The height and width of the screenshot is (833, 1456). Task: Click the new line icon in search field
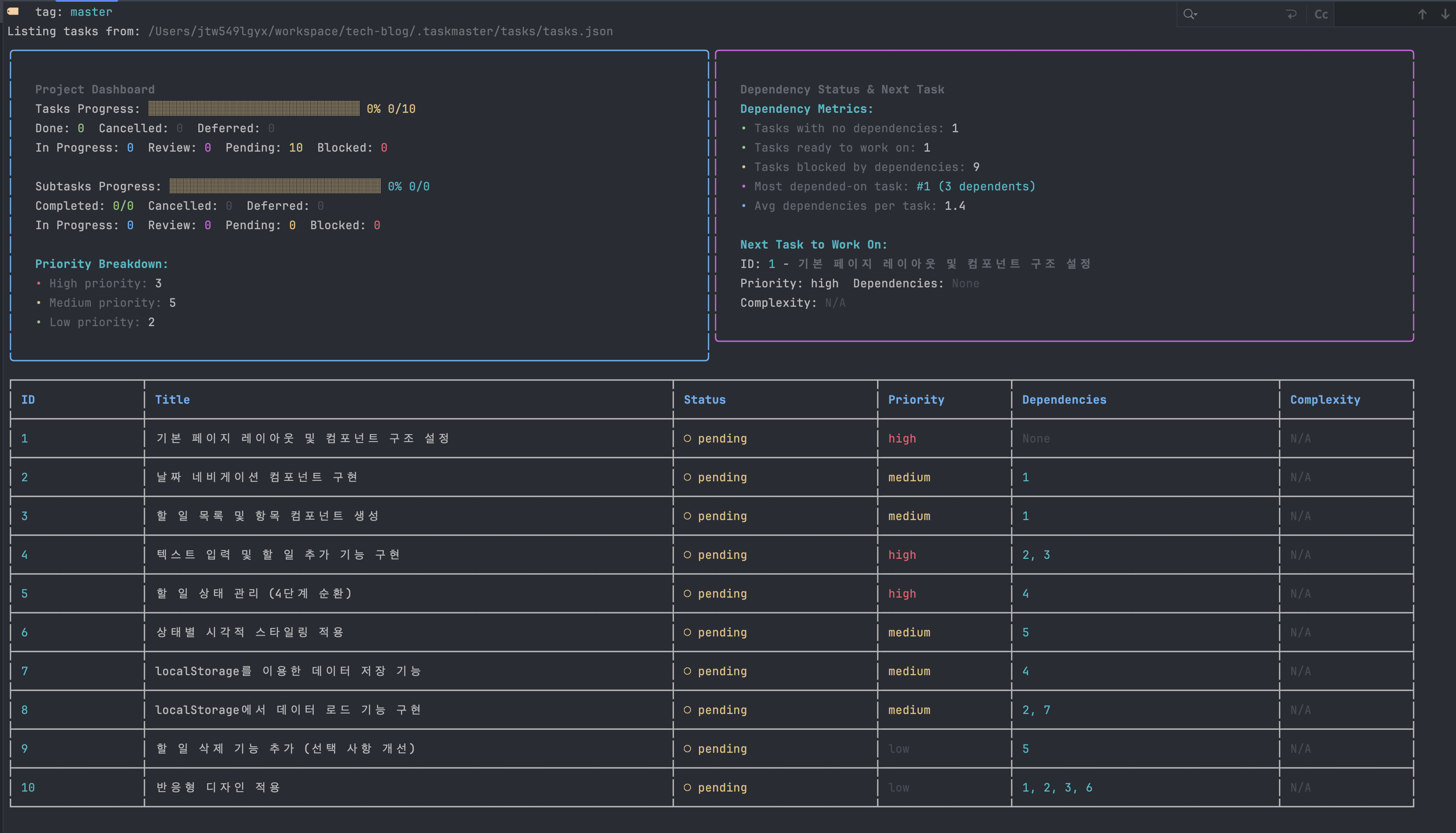point(1291,14)
